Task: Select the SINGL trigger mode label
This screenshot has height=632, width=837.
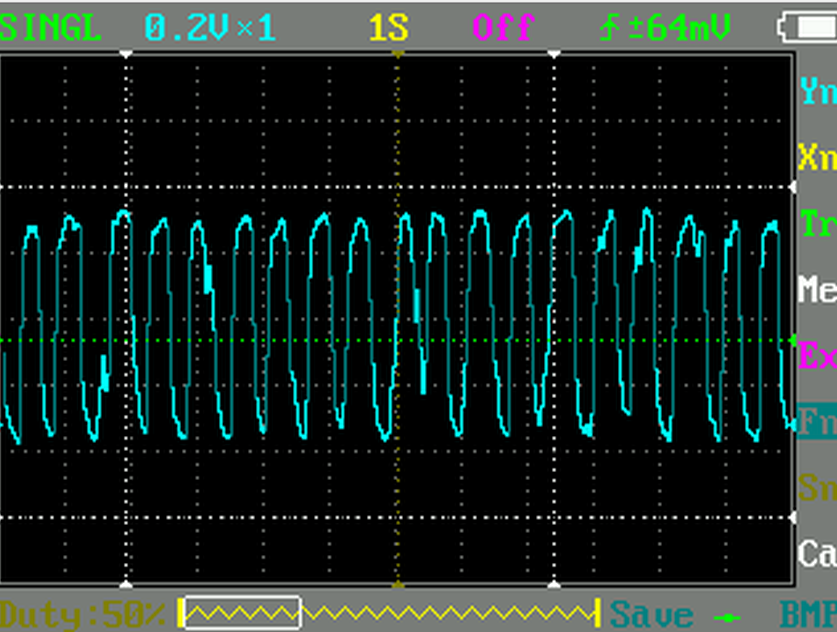Action: (50, 27)
